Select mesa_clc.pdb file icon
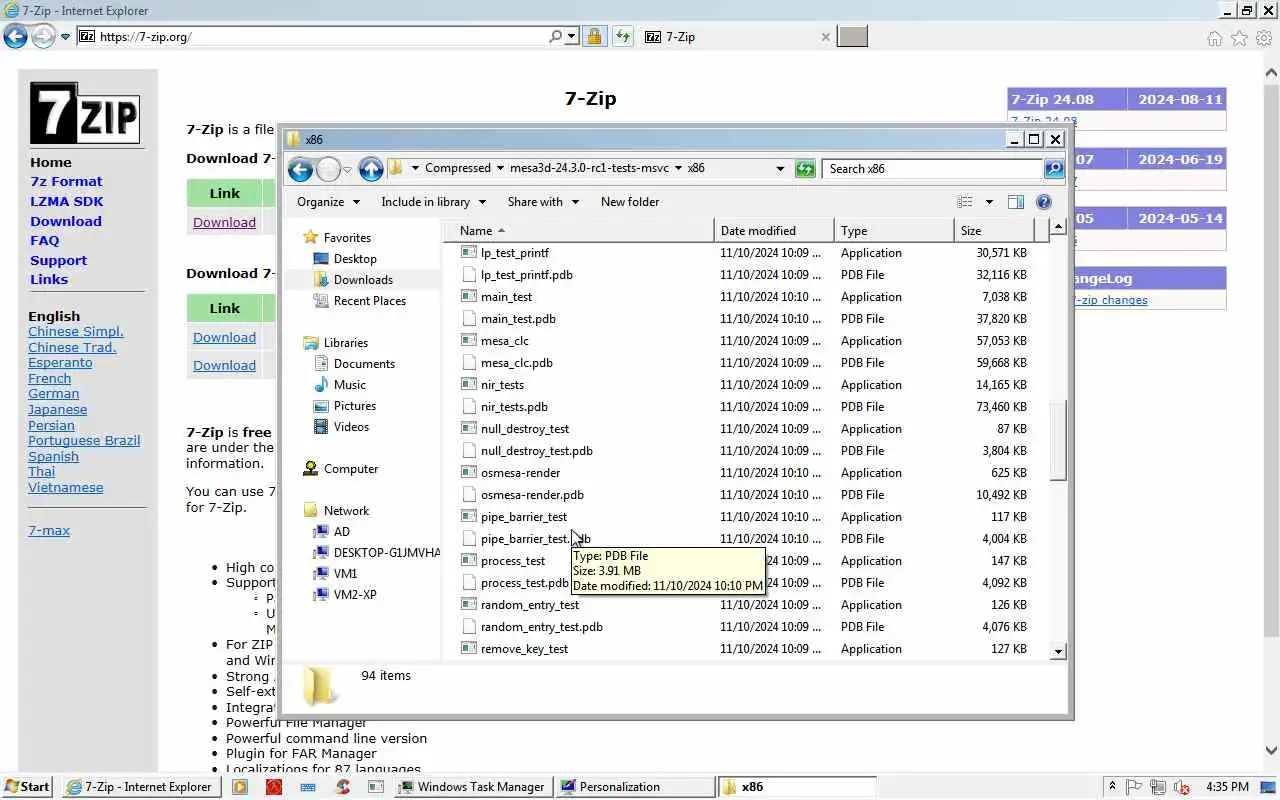Image resolution: width=1280 pixels, height=800 pixels. [x=469, y=363]
